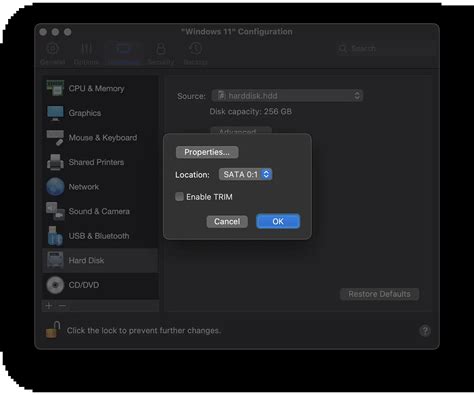This screenshot has height=395, width=474.
Task: Click Hard Disk drive icon
Action: point(55,260)
